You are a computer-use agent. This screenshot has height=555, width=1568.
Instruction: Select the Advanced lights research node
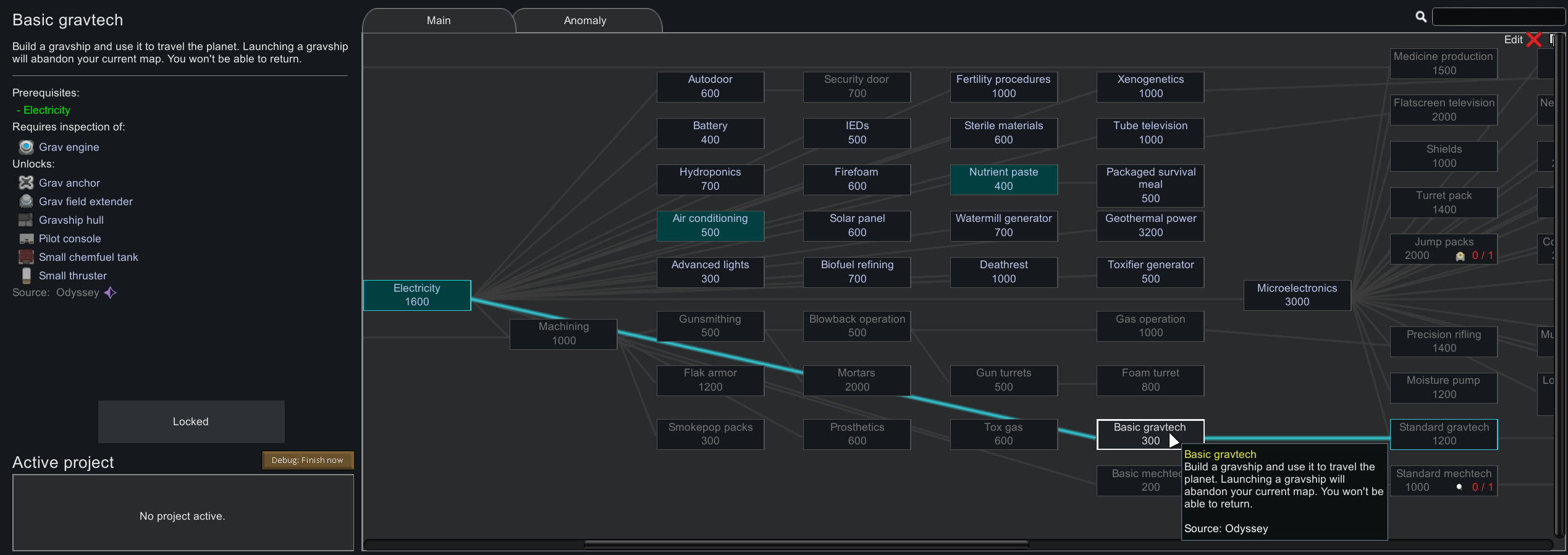point(710,272)
